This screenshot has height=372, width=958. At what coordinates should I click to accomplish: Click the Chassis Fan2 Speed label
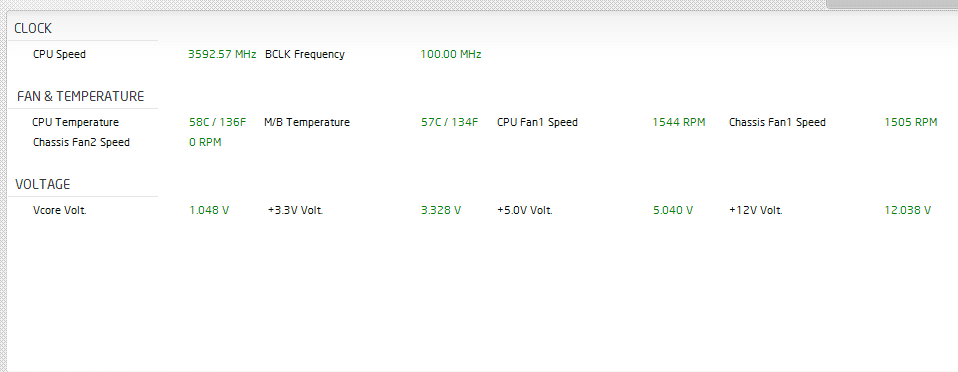81,143
